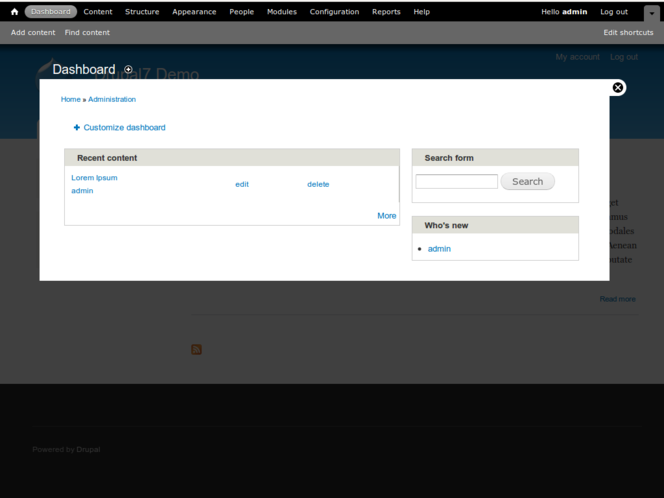Collapse the shortcuts drawer with arrow toggle
Image resolution: width=664 pixels, height=498 pixels.
coord(651,13)
